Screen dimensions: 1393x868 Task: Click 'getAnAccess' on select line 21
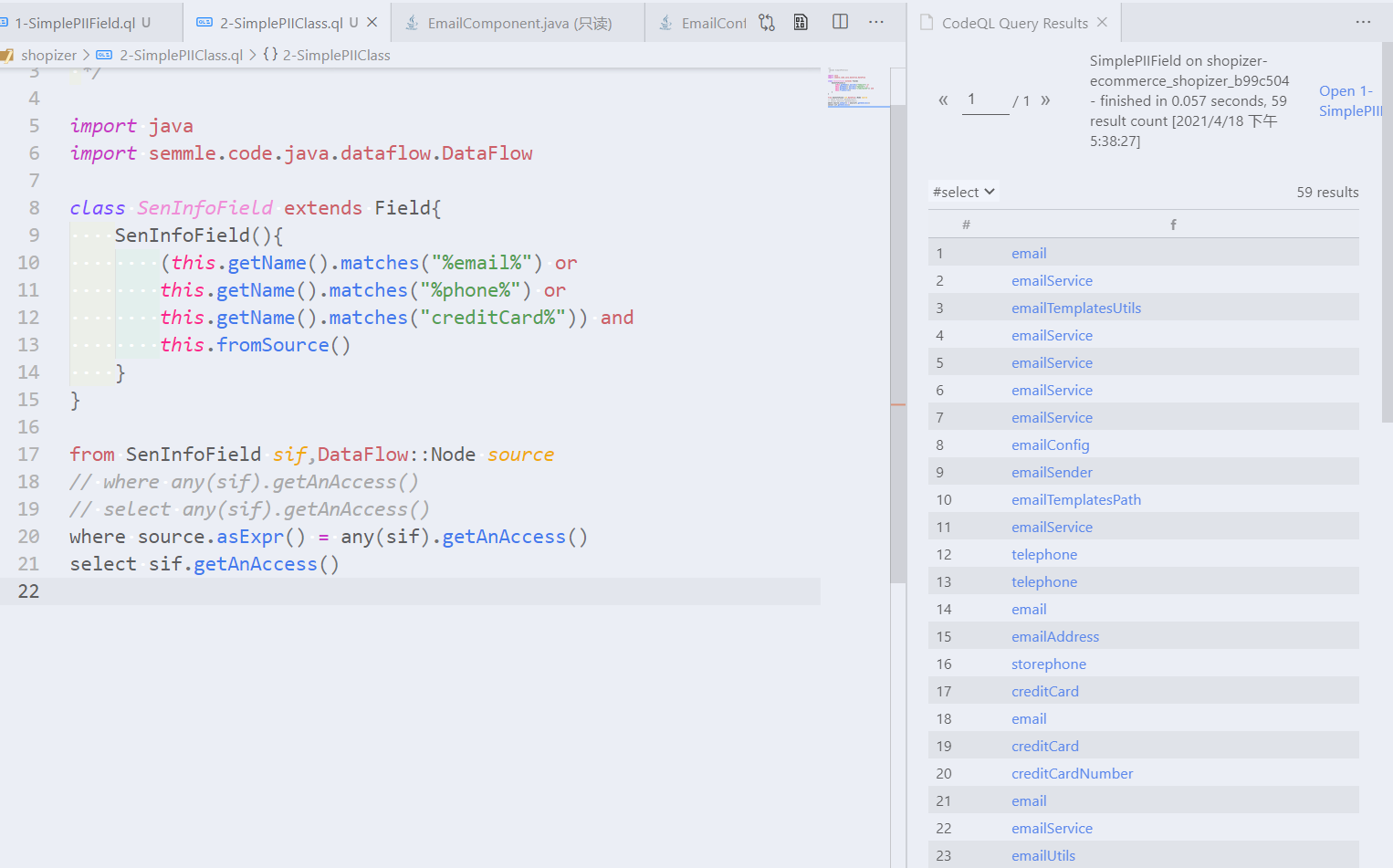(x=255, y=563)
